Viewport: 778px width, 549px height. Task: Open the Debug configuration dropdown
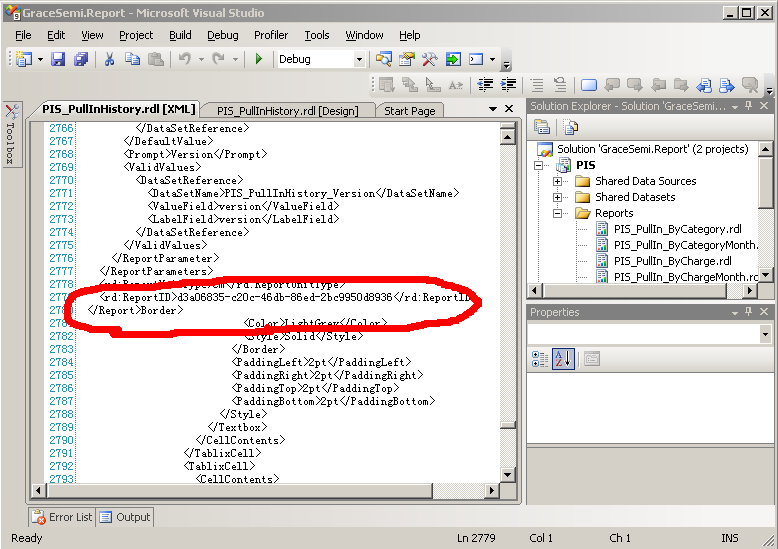pyautogui.click(x=360, y=60)
